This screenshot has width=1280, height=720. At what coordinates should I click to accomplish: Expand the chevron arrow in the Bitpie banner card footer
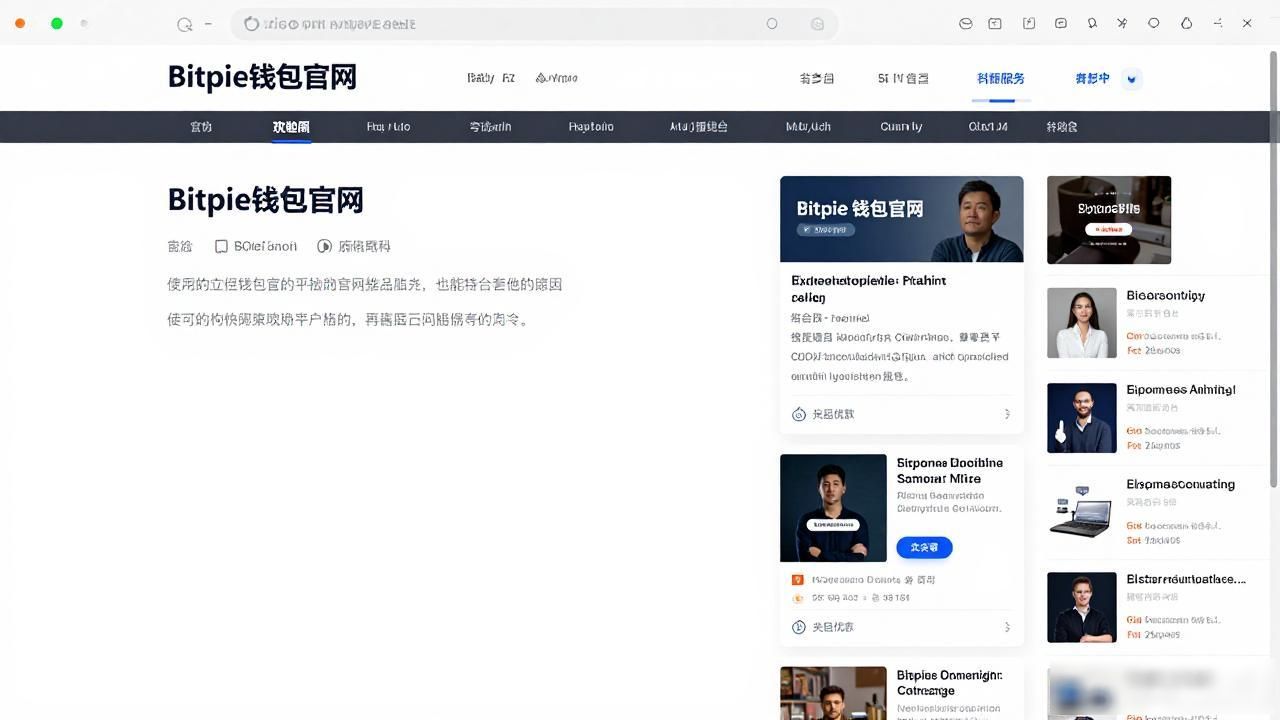click(x=1007, y=414)
